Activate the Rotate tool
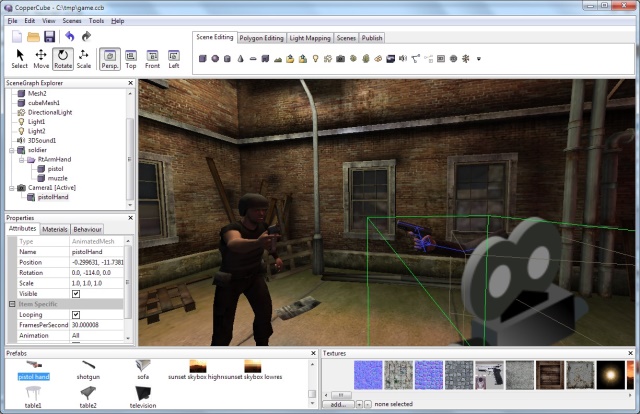The height and width of the screenshot is (414, 640). (63, 59)
